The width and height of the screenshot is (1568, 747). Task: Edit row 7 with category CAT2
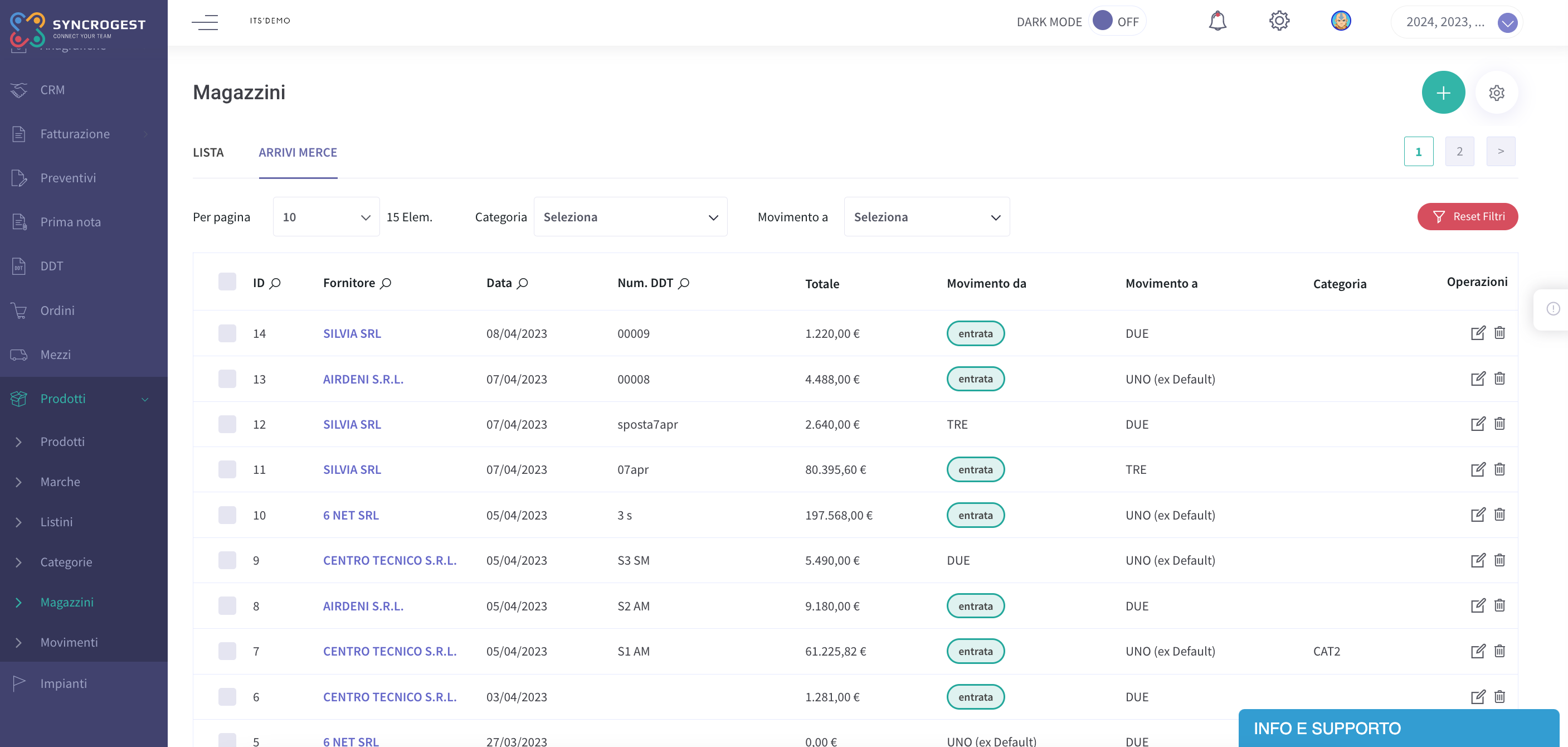pos(1478,652)
